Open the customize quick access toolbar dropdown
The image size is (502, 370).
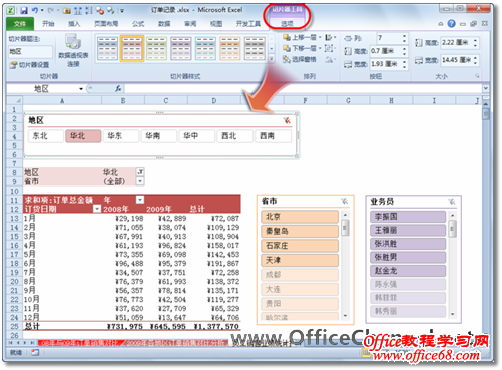(x=122, y=11)
